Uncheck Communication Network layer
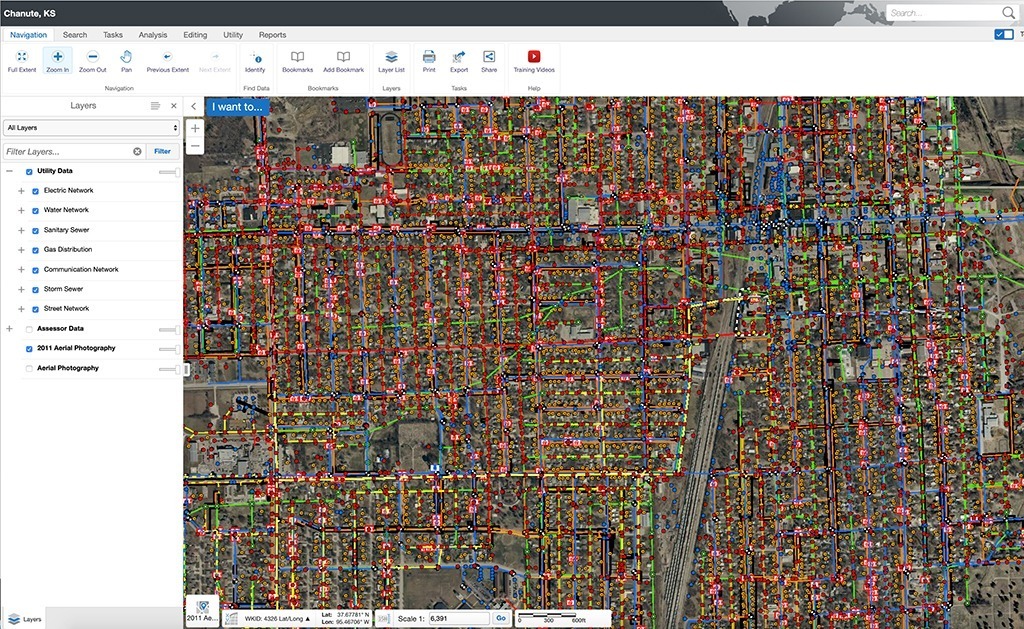 (36, 270)
